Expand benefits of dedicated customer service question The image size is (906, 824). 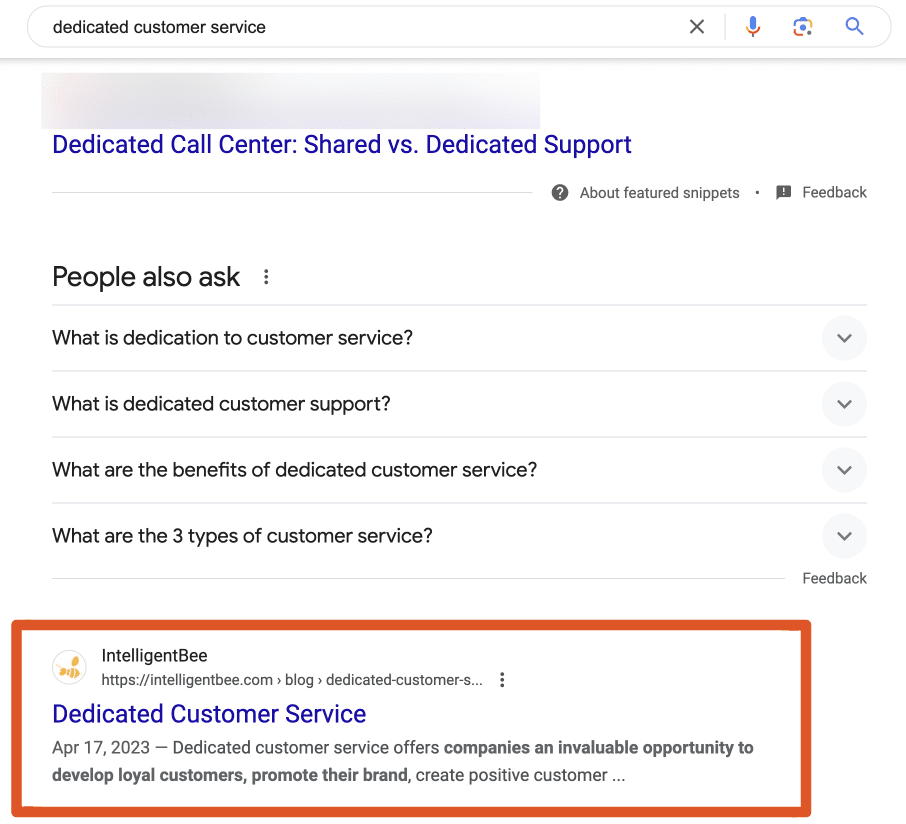click(x=459, y=470)
